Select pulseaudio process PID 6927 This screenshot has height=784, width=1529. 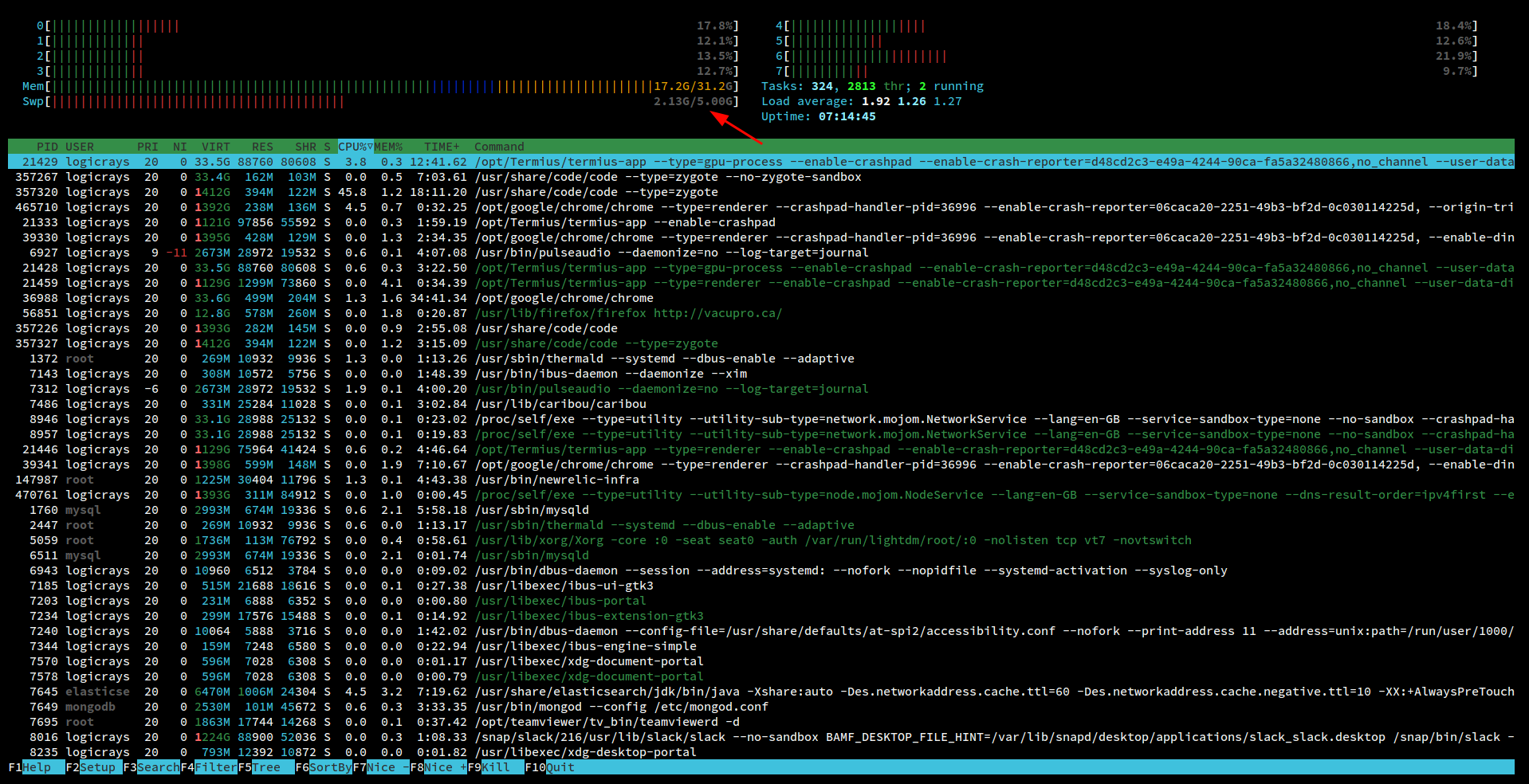coord(761,253)
